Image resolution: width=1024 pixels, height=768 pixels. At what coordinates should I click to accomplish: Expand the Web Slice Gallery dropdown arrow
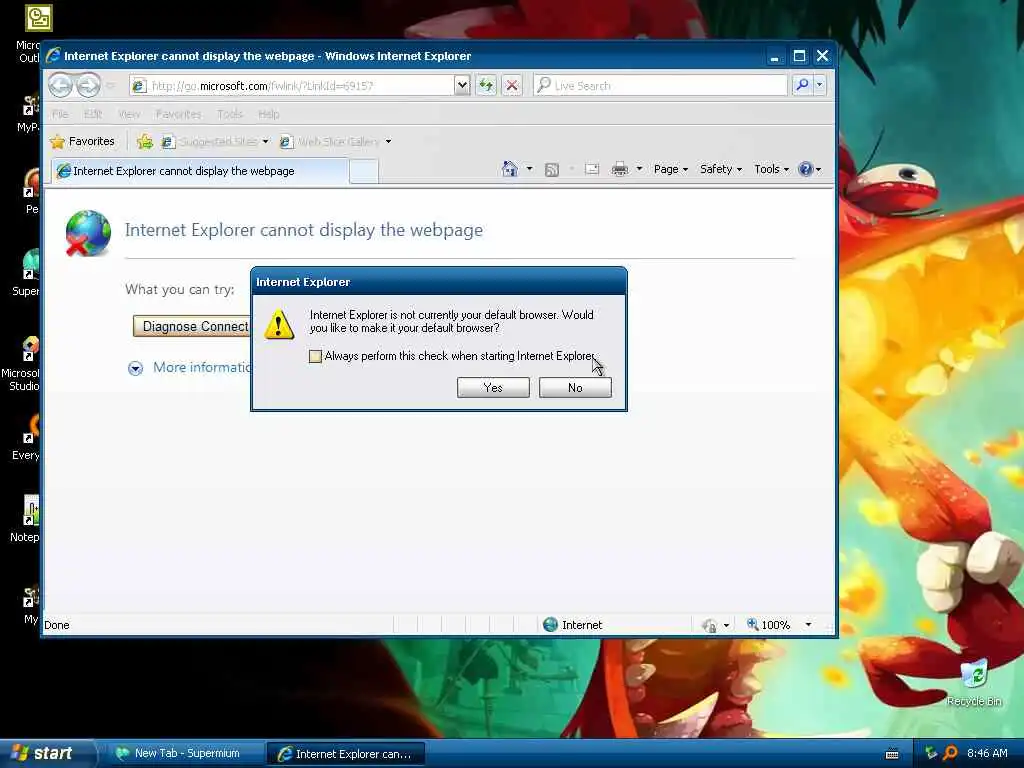(x=389, y=142)
